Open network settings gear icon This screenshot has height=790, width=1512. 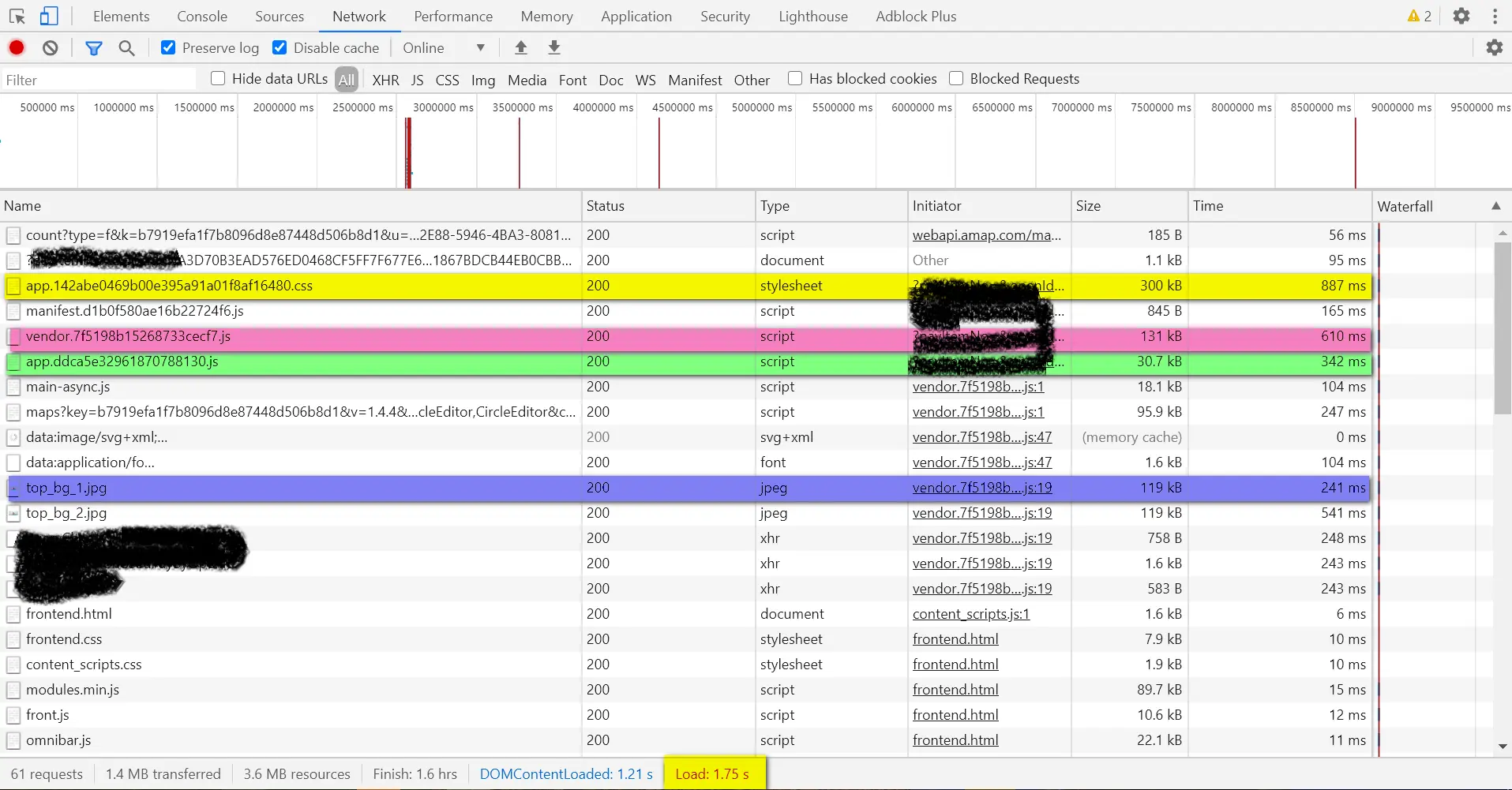point(1495,47)
